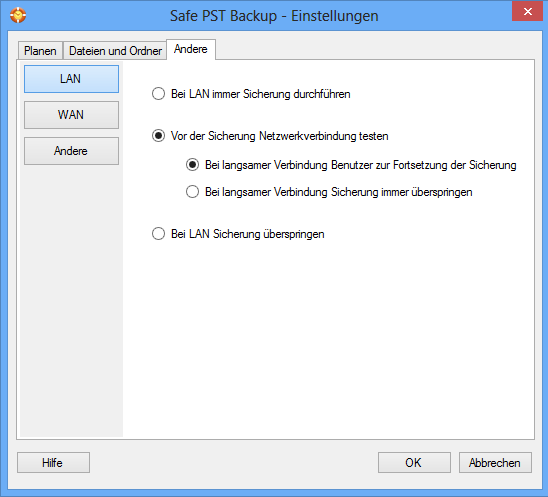The width and height of the screenshot is (548, 497).
Task: Open Hilfe for this dialog
Action: (53, 462)
